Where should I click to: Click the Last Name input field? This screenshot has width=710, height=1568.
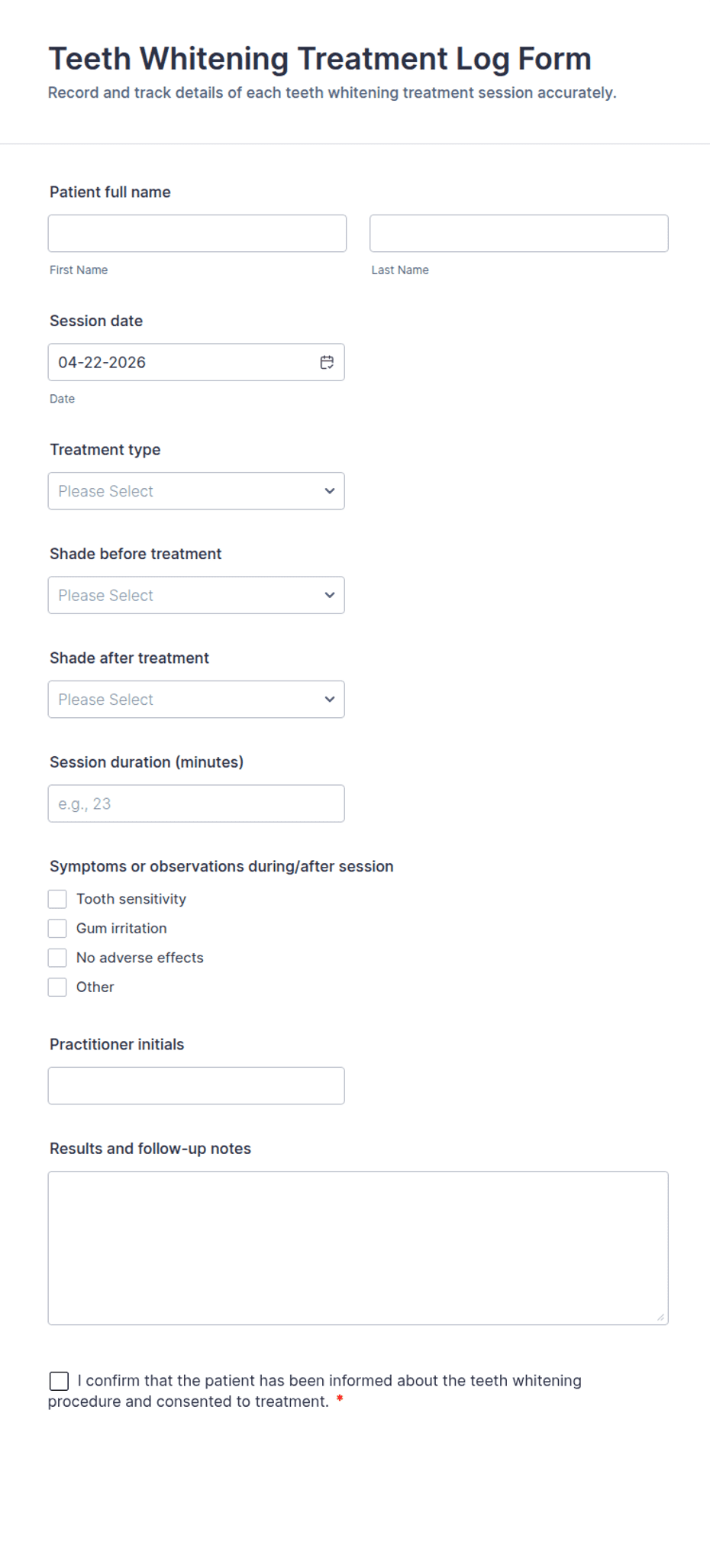coord(518,234)
